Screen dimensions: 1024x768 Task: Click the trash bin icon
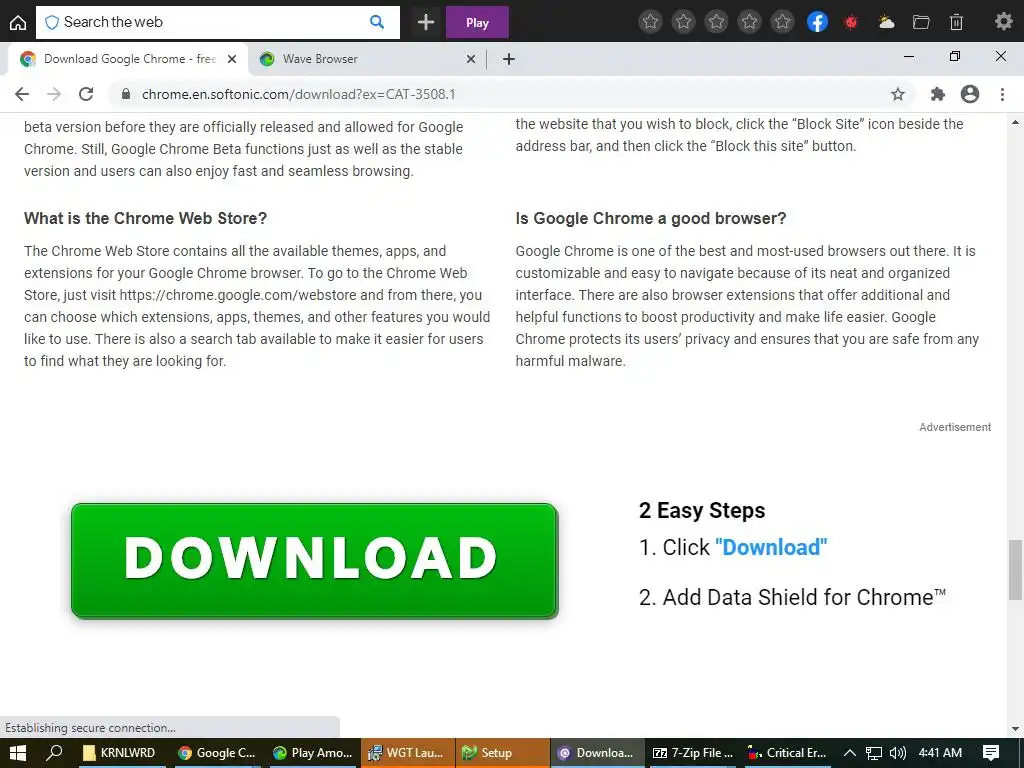tap(956, 22)
